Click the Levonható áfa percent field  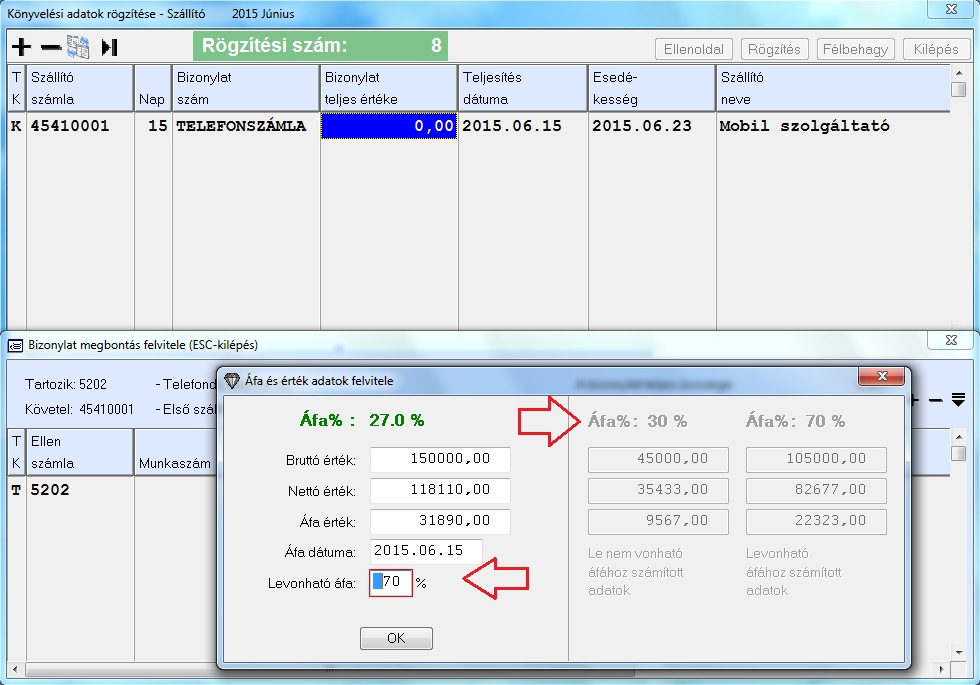pos(391,583)
